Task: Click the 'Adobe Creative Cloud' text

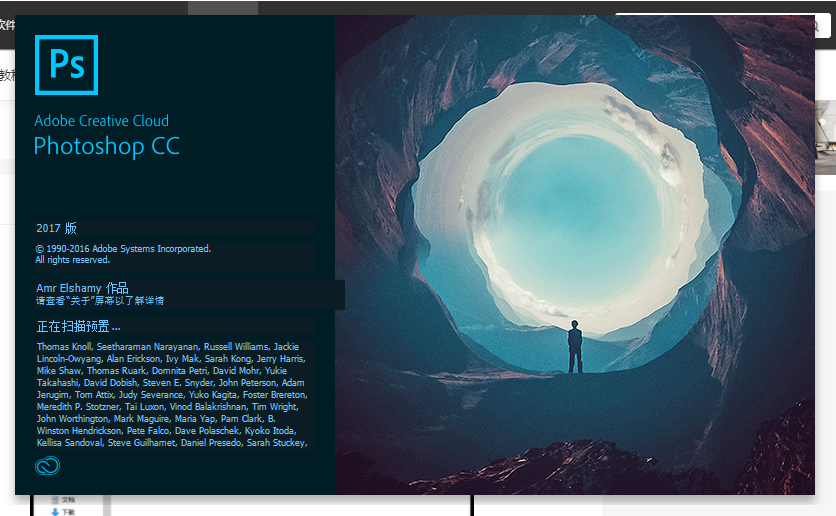Action: (x=101, y=121)
